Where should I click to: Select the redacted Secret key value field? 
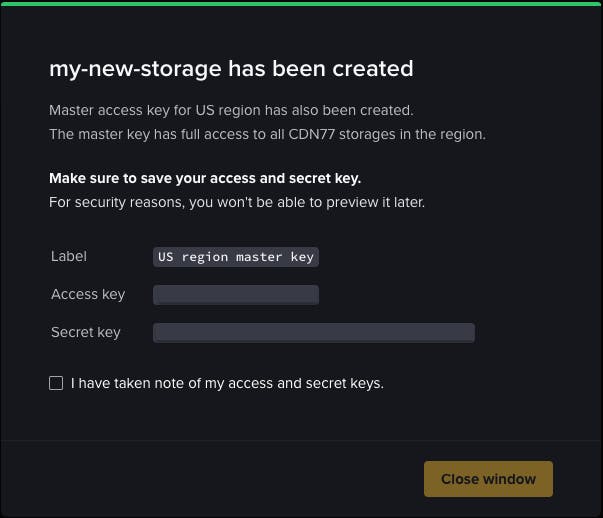[x=313, y=332]
